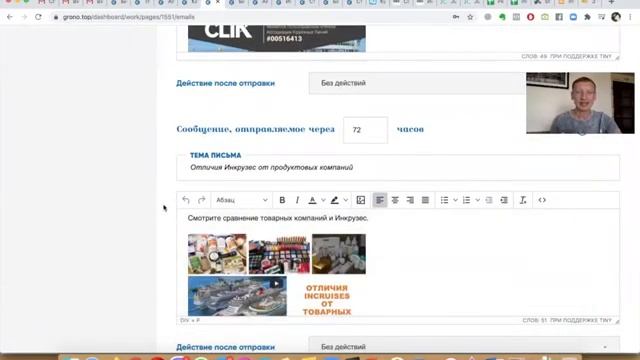The image size is (640, 360).
Task: Select the white bottles image in the editor
Action: pos(339,254)
